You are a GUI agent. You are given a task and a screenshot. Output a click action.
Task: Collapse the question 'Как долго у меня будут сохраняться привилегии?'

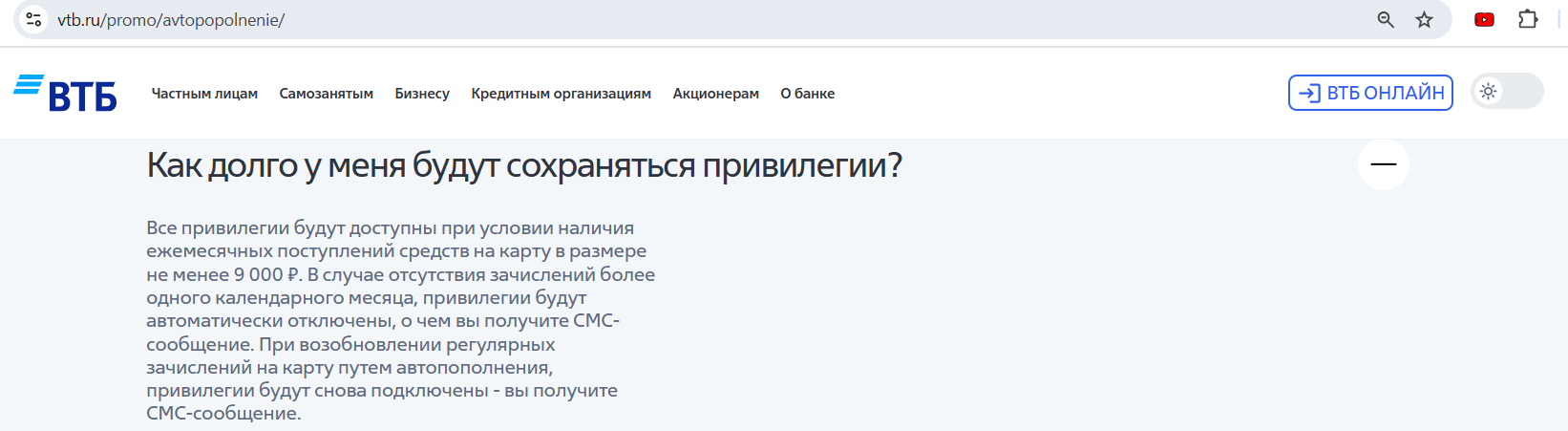(x=524, y=165)
